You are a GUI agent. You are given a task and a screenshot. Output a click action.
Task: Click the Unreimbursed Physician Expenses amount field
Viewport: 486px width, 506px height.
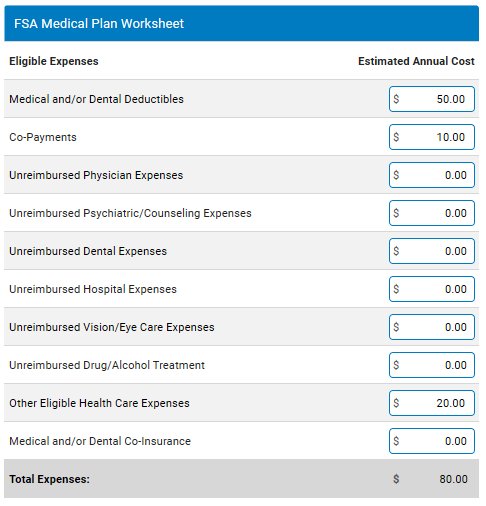(432, 175)
